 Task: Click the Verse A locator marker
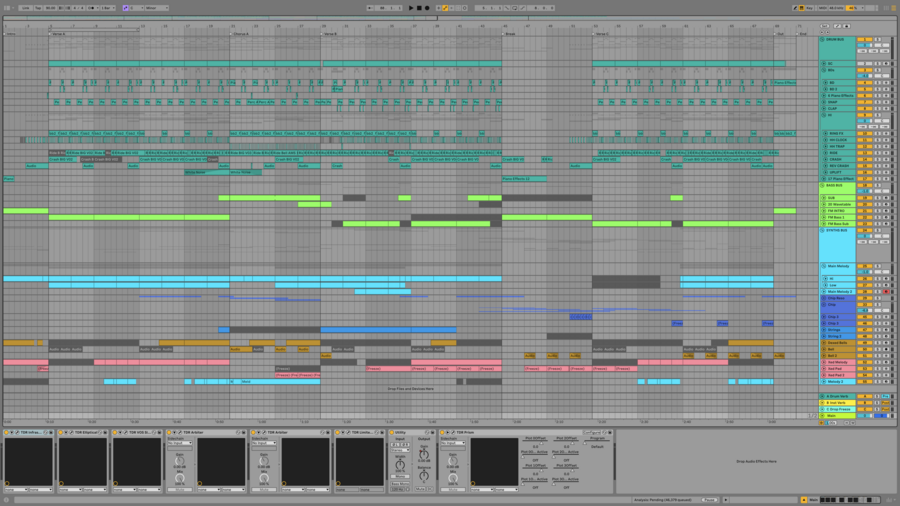coord(58,33)
